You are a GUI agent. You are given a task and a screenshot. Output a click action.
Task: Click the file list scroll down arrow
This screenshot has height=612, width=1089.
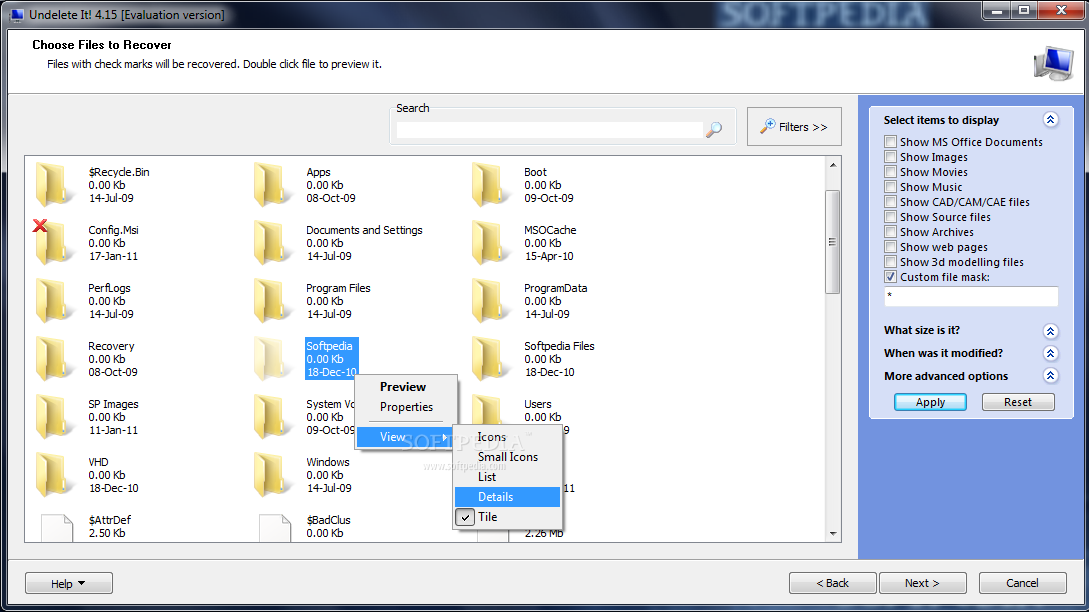tap(833, 534)
